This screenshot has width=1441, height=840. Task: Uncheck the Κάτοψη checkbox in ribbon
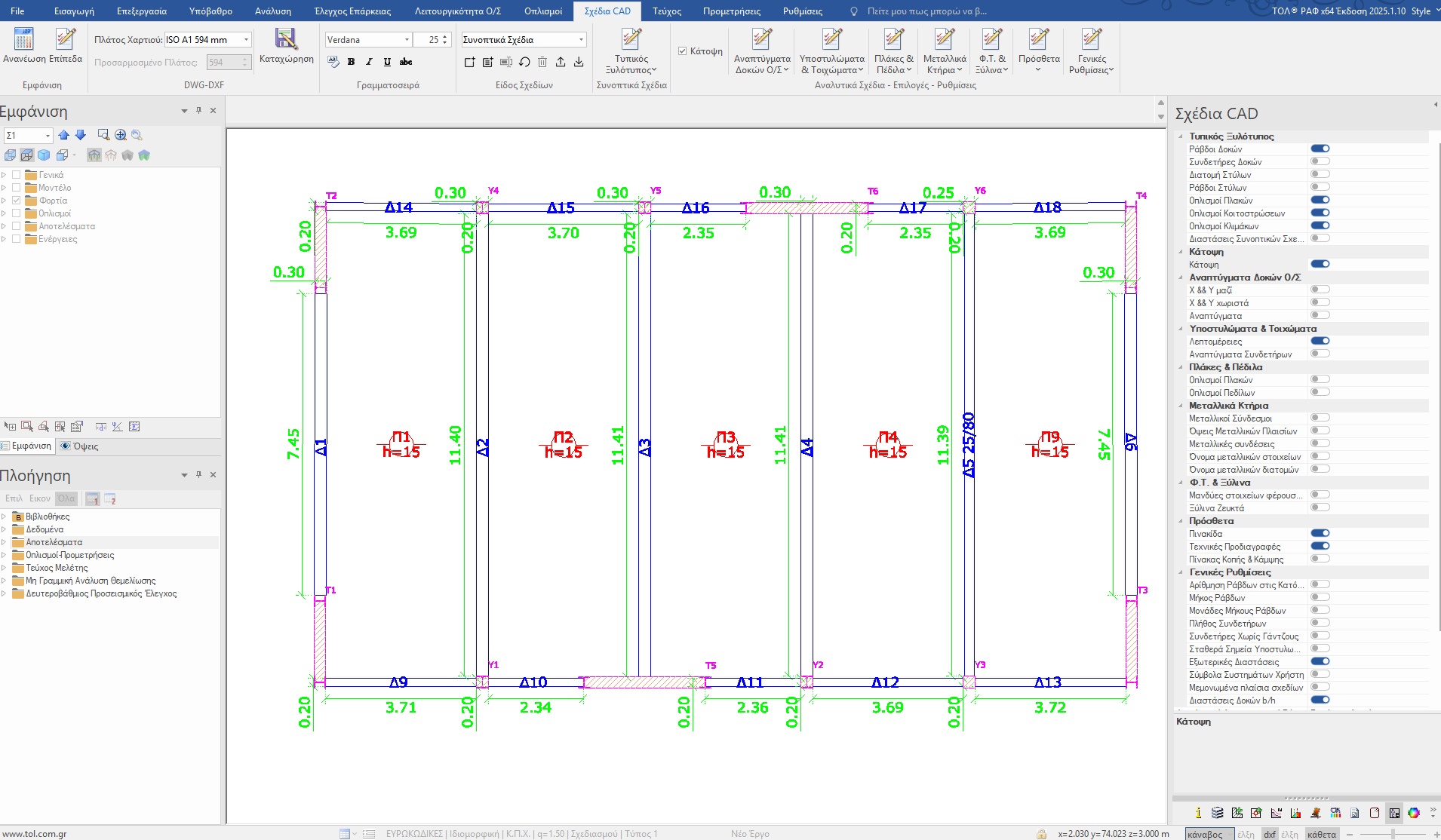pyautogui.click(x=682, y=51)
